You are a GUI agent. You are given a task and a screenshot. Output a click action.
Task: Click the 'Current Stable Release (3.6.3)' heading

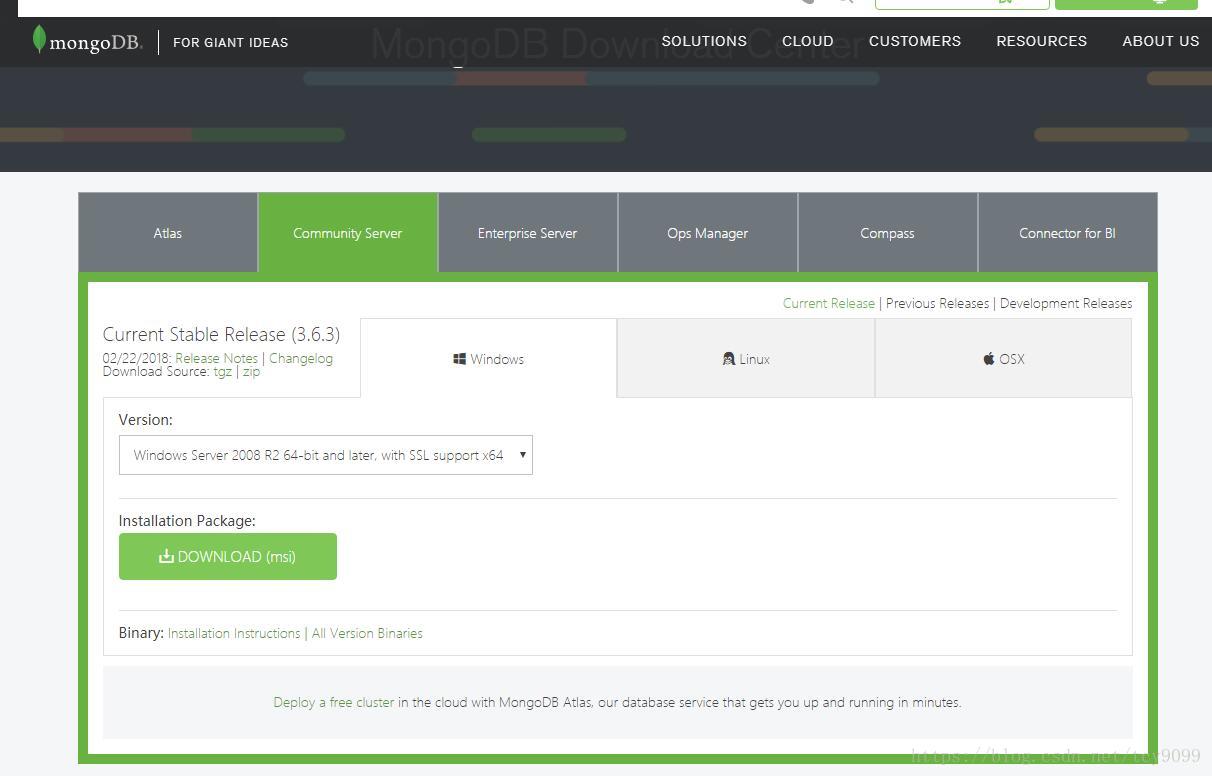pos(221,334)
